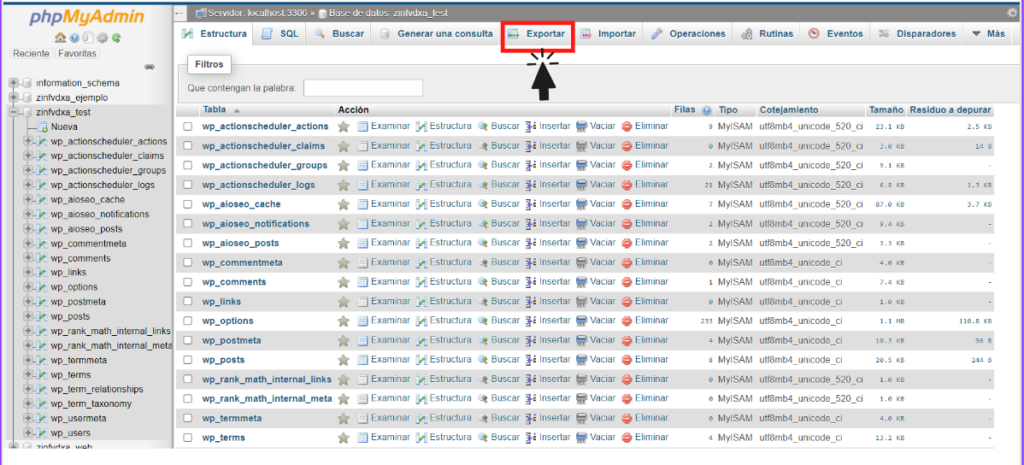Open the Disparadores tab
The width and height of the screenshot is (1024, 465).
tap(918, 34)
